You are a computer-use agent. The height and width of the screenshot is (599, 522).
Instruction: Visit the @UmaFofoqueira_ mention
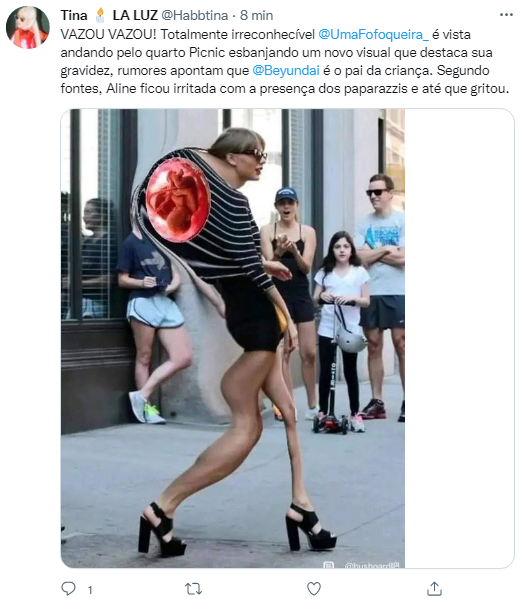pyautogui.click(x=373, y=34)
